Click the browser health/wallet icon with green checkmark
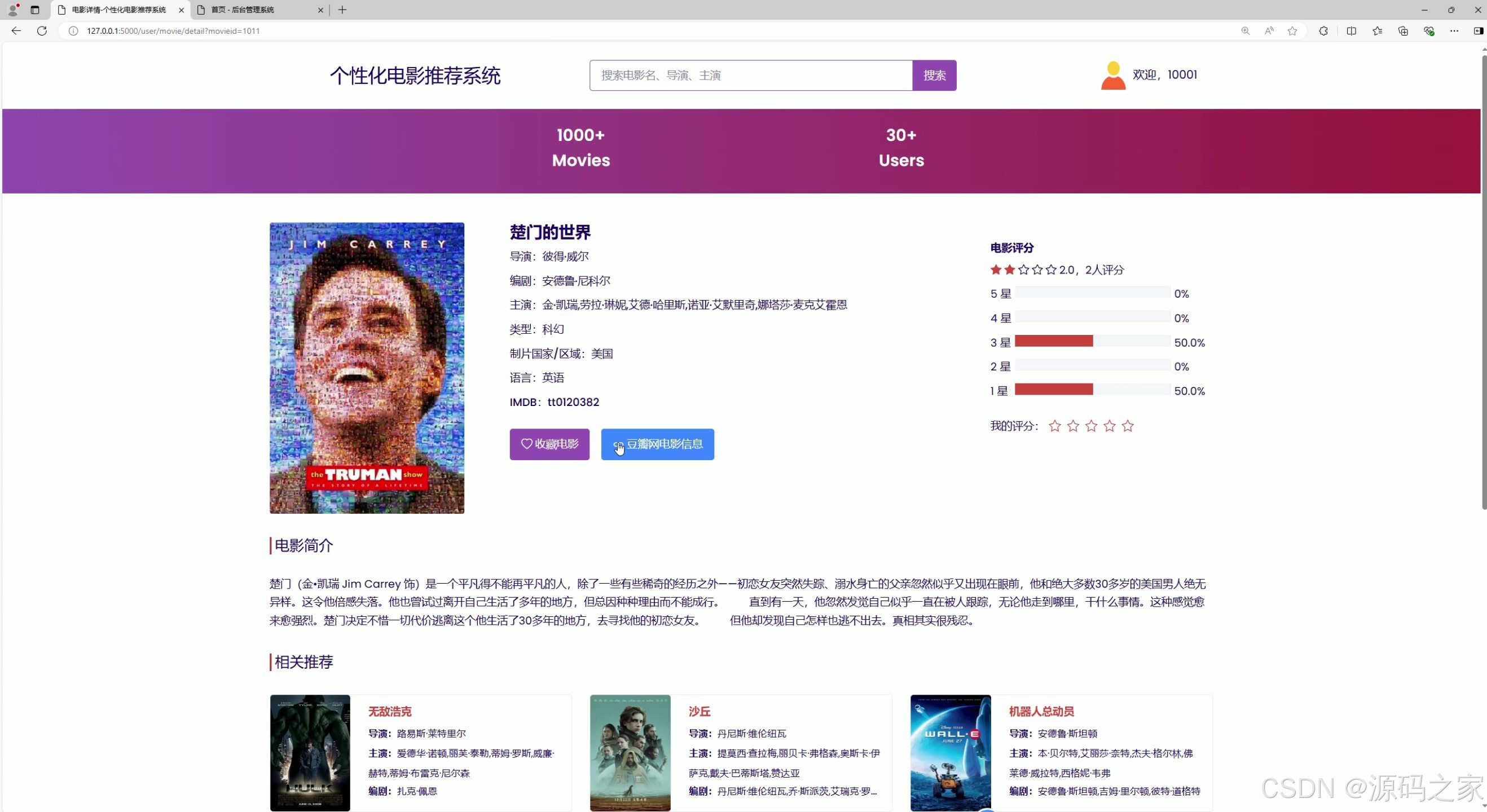This screenshot has width=1487, height=812. 1429,31
